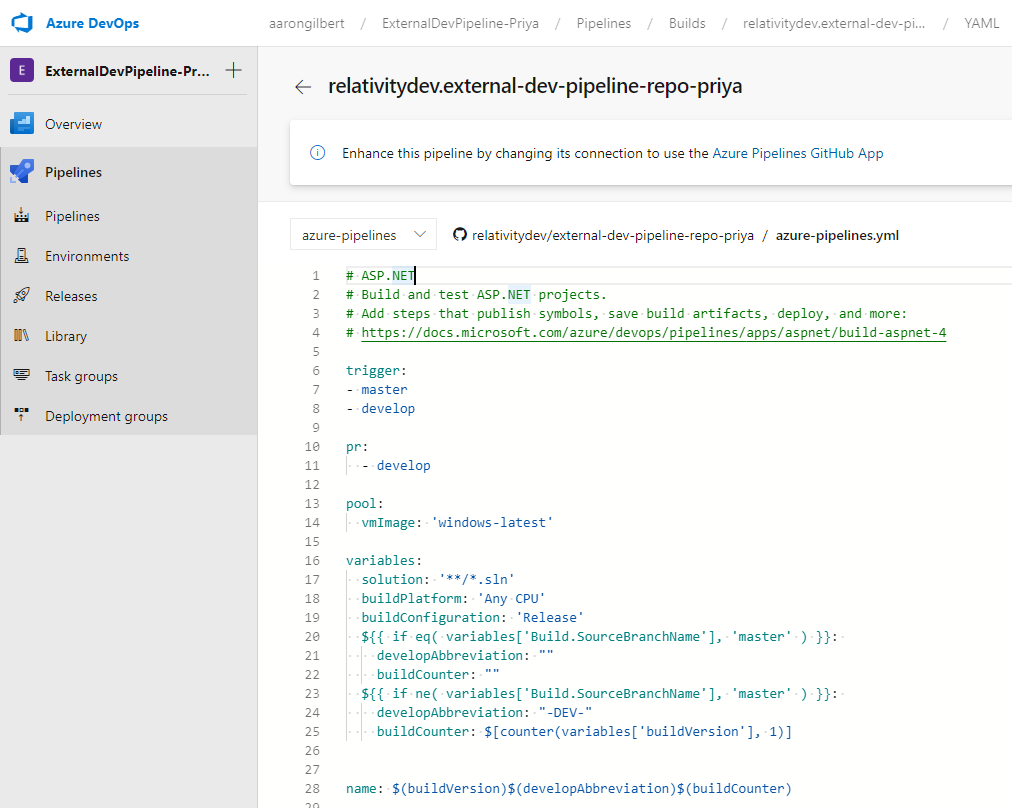1012x808 pixels.
Task: Click the Releases rocket icon
Action: pyautogui.click(x=22, y=296)
